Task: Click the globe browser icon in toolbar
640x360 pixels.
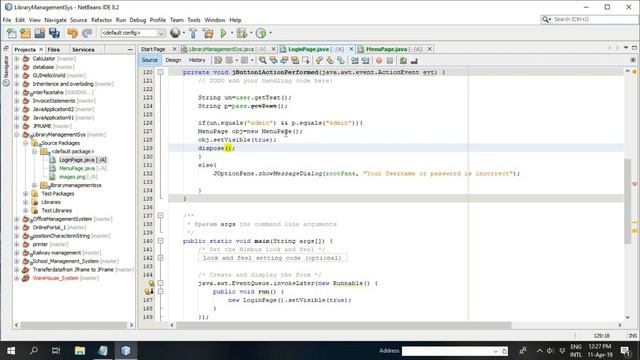Action: [175, 33]
